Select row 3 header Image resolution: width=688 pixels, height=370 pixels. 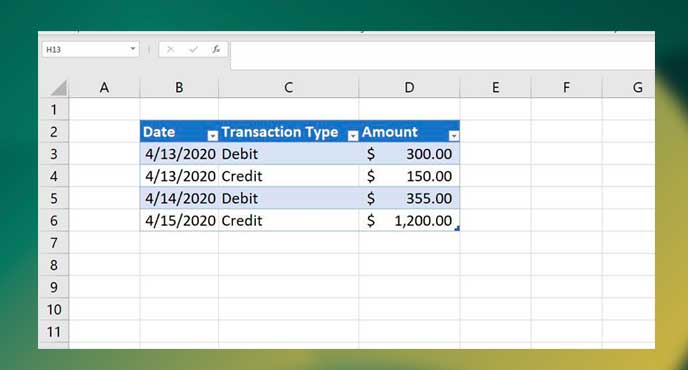tap(54, 154)
